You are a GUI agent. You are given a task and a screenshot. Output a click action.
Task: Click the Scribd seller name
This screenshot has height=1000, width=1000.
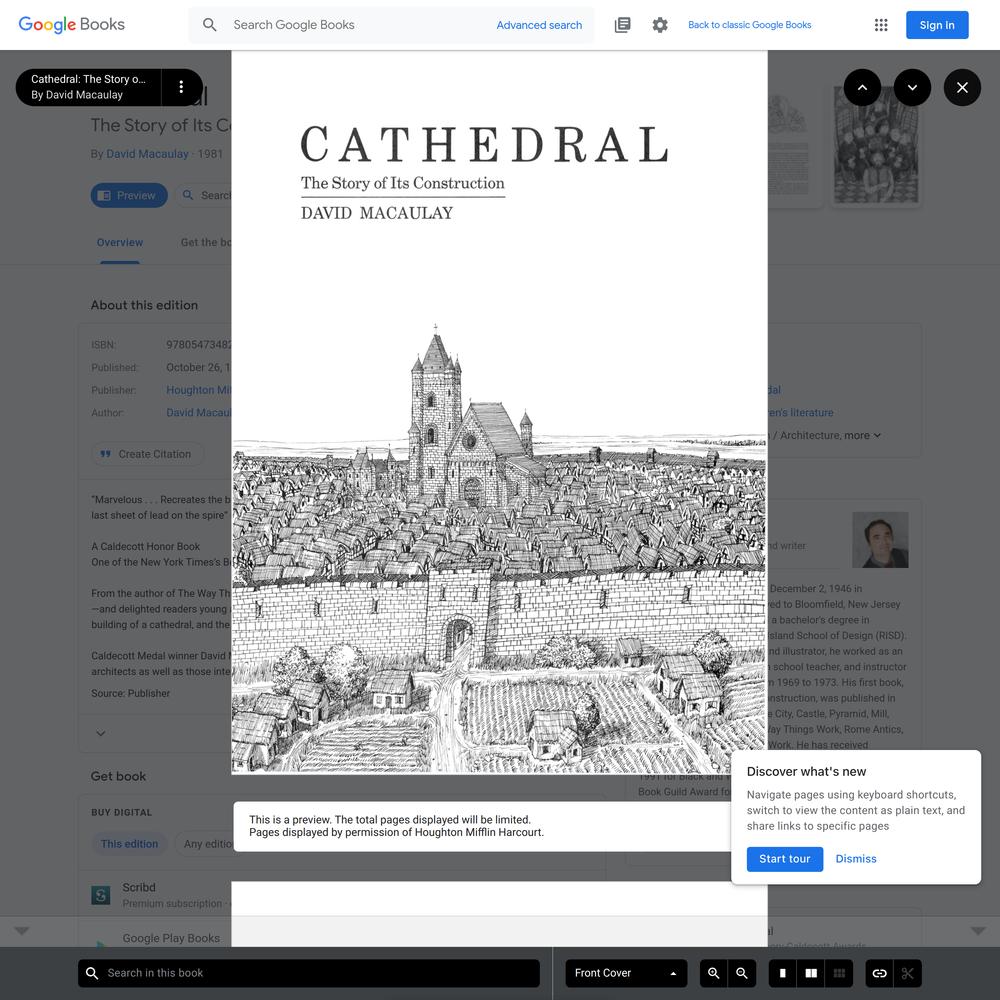click(x=139, y=887)
